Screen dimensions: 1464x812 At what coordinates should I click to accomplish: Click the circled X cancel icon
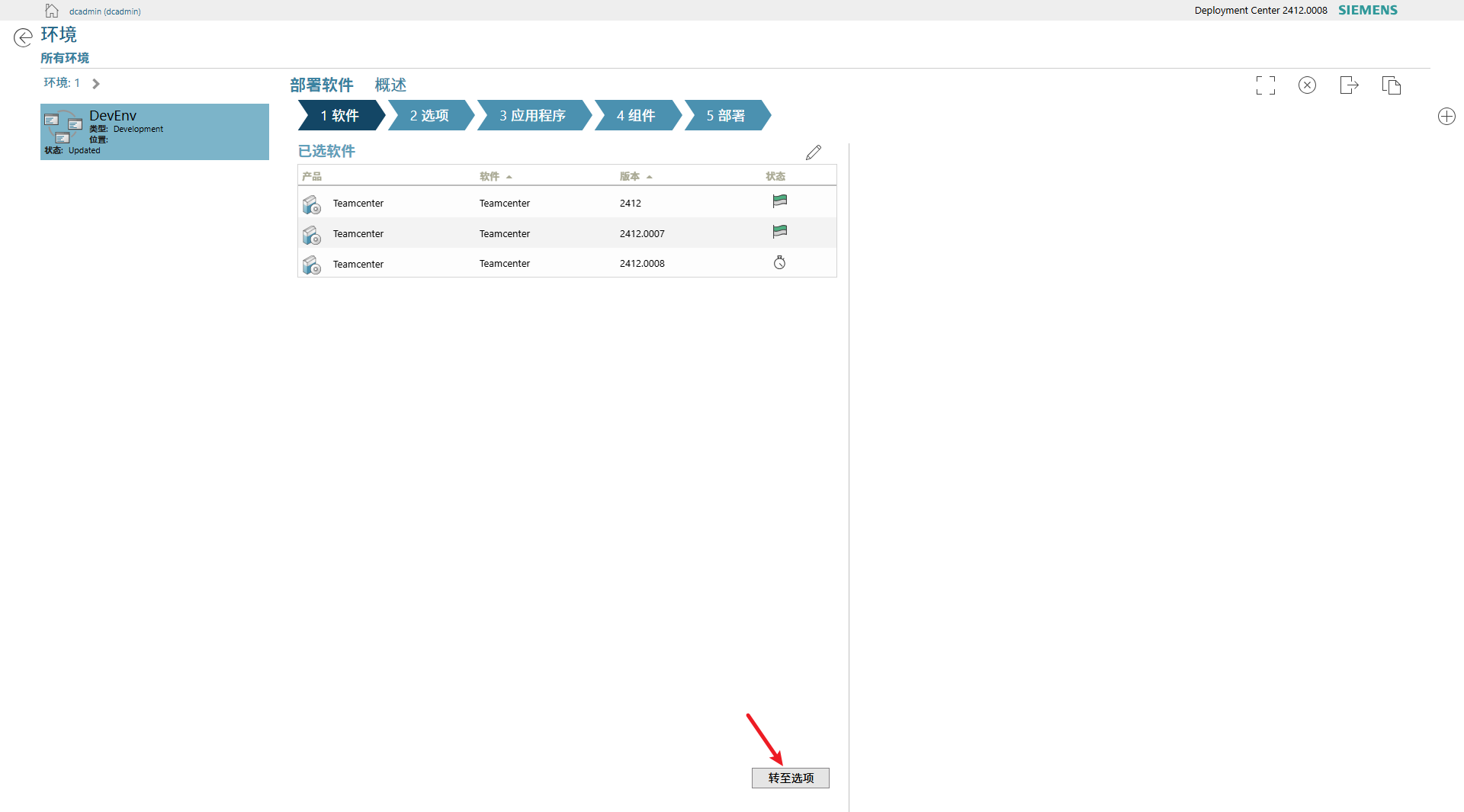pos(1307,85)
